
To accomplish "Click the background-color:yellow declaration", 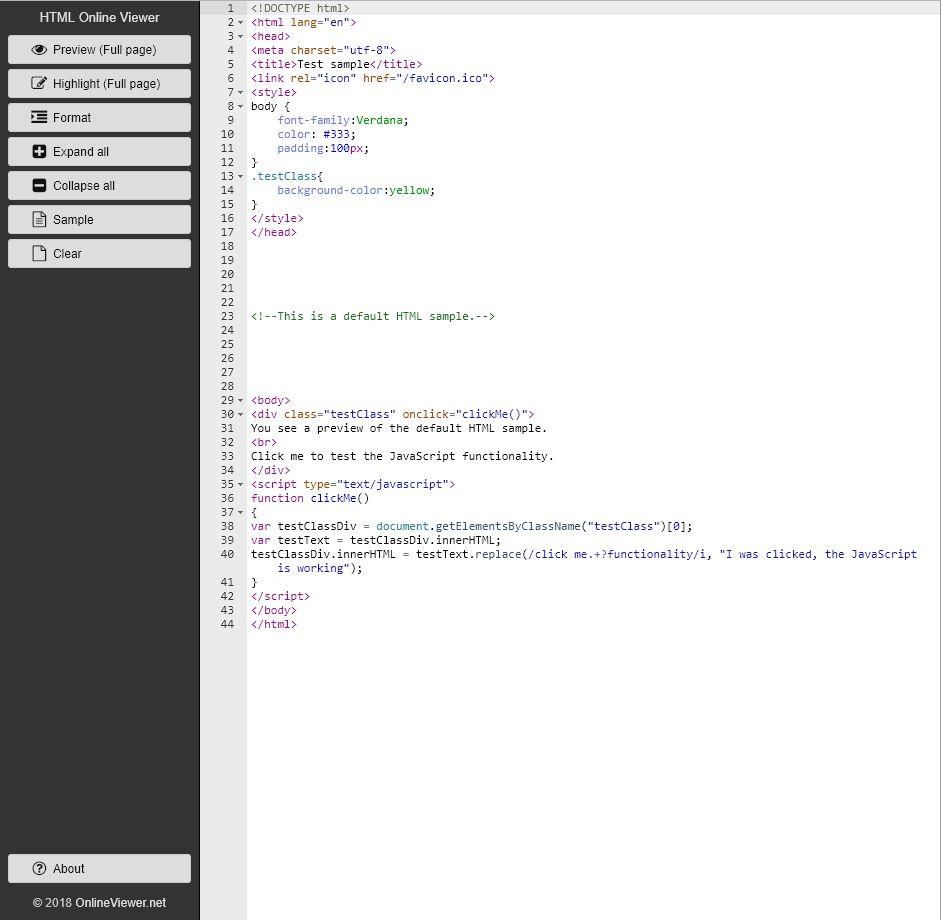I will (356, 190).
